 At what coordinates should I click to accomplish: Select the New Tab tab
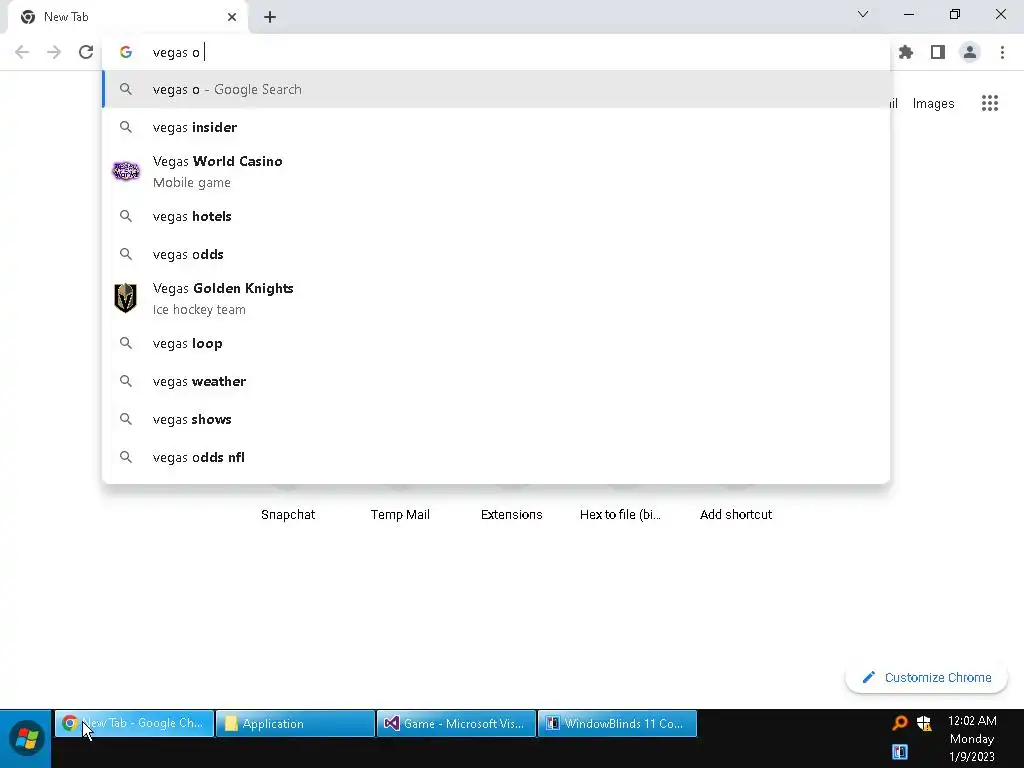(x=128, y=17)
